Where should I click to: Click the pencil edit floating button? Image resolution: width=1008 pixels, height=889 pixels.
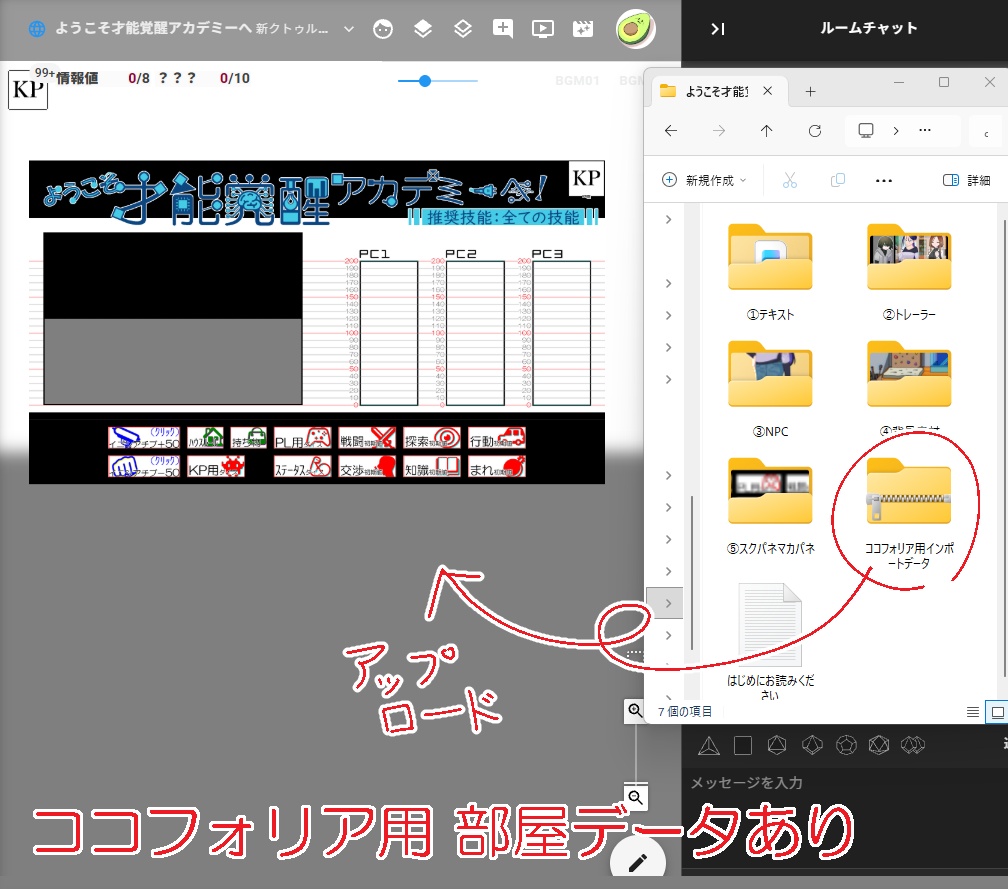click(638, 863)
